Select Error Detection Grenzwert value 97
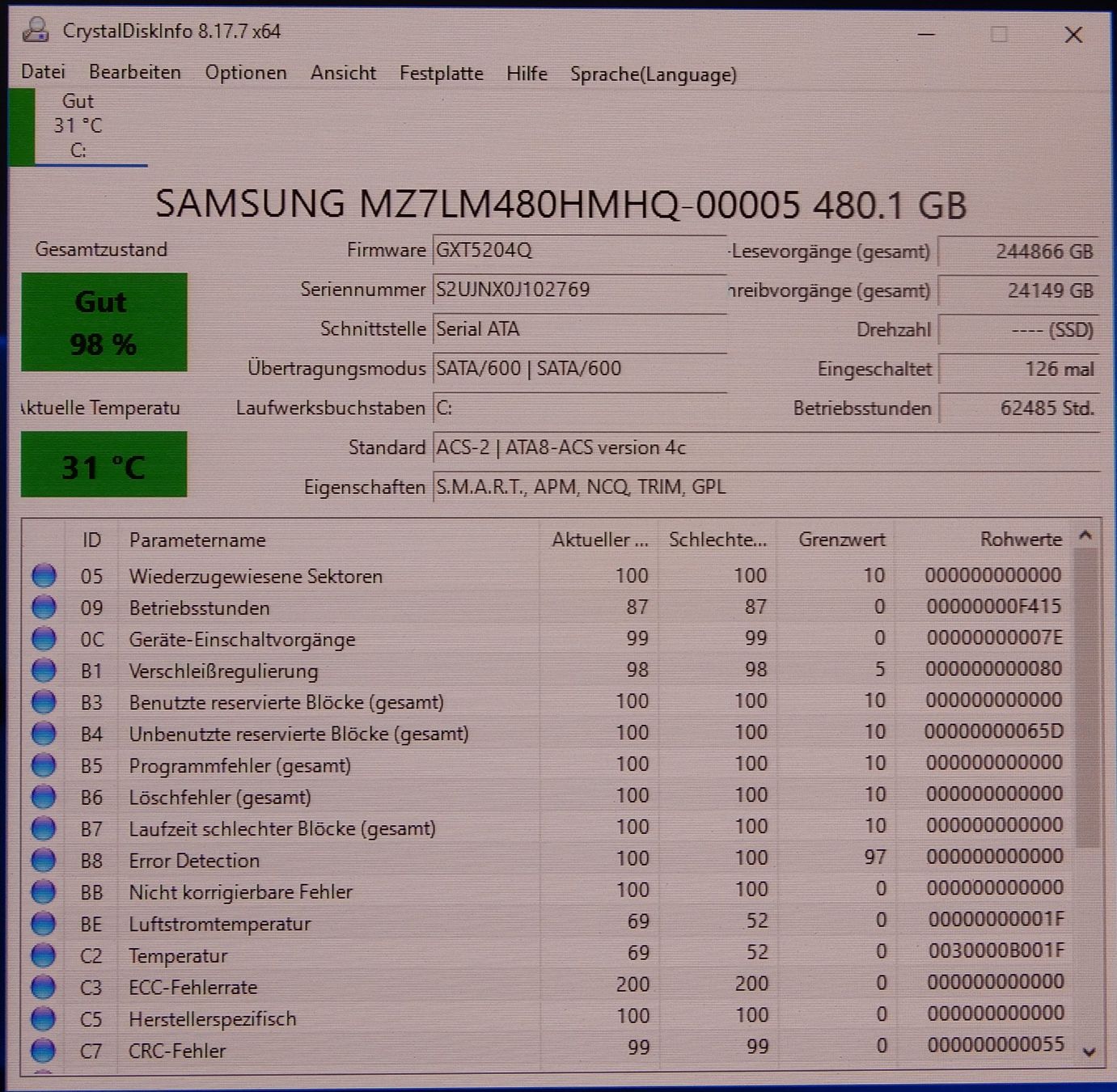 pos(875,857)
